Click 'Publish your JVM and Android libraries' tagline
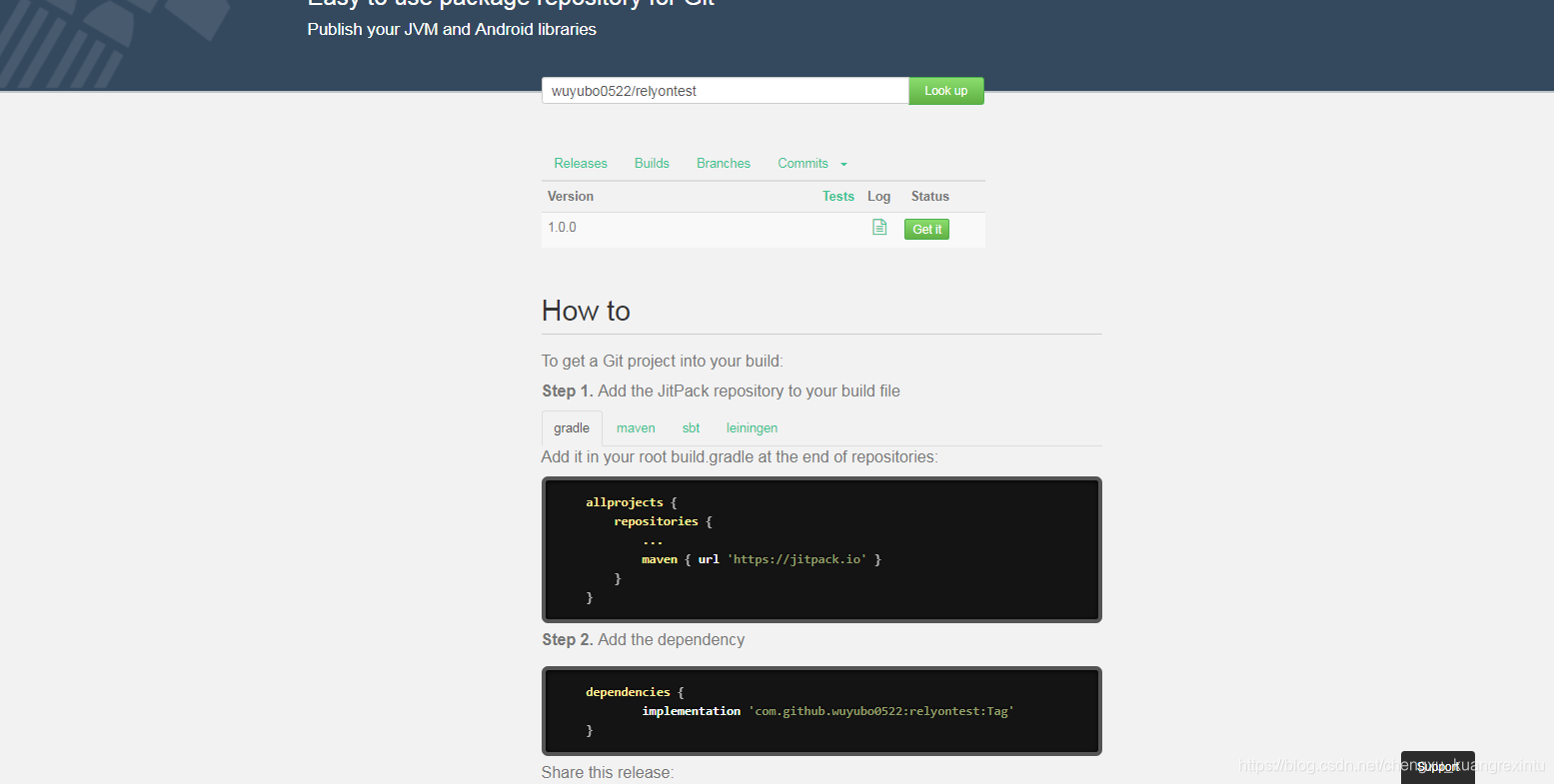The height and width of the screenshot is (784, 1554). [x=452, y=30]
